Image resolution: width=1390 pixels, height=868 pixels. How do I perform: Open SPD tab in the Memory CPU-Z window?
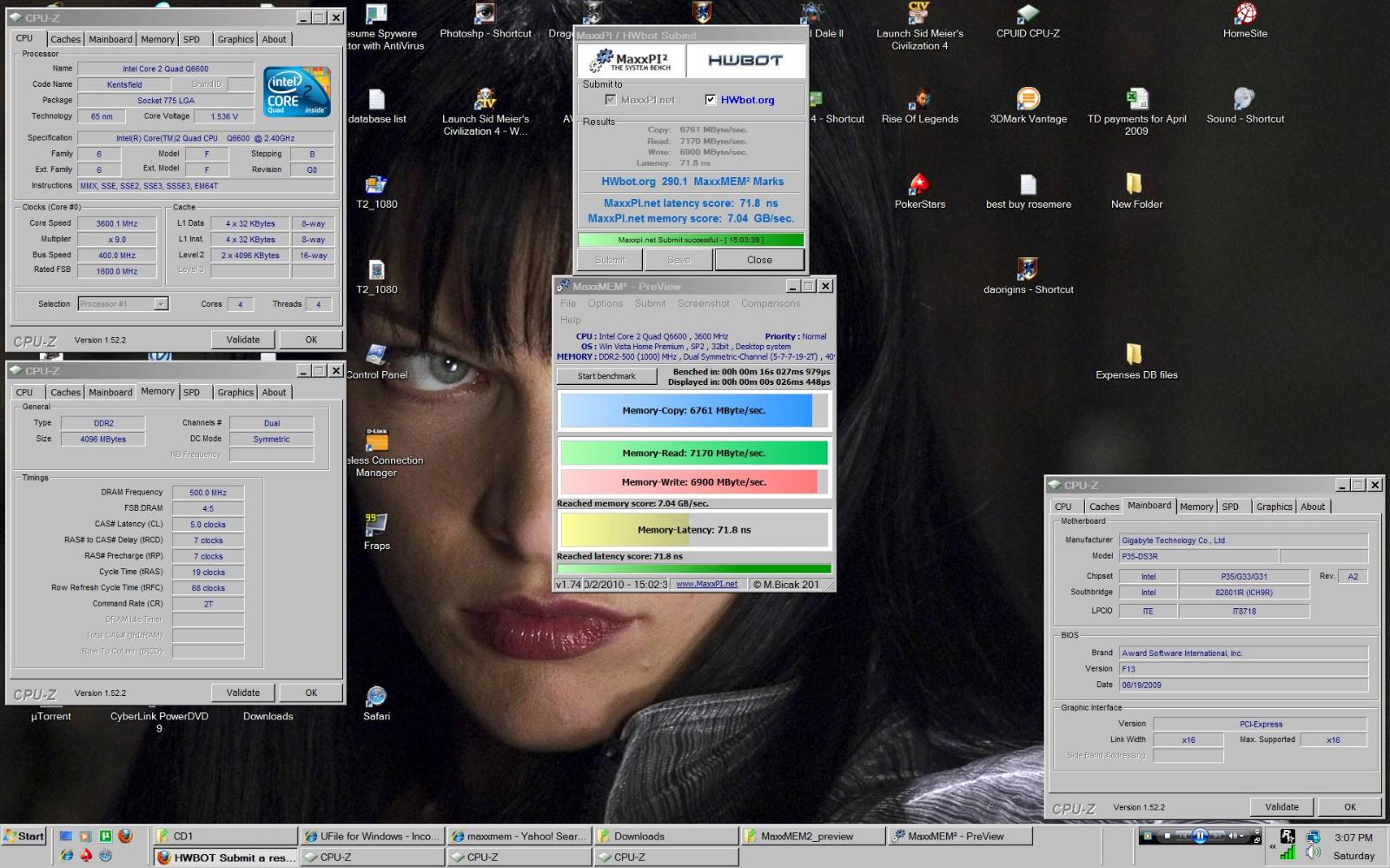tap(191, 393)
